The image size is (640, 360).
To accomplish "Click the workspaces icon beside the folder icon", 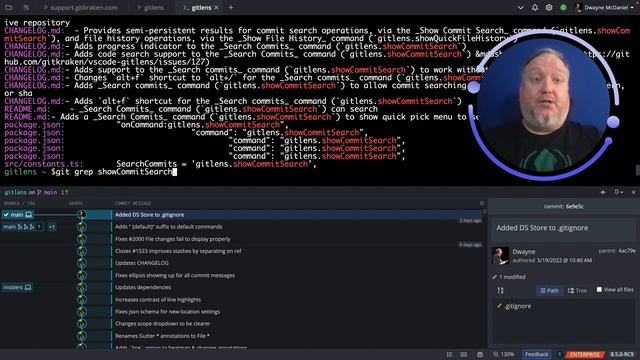I will pos(26,7).
